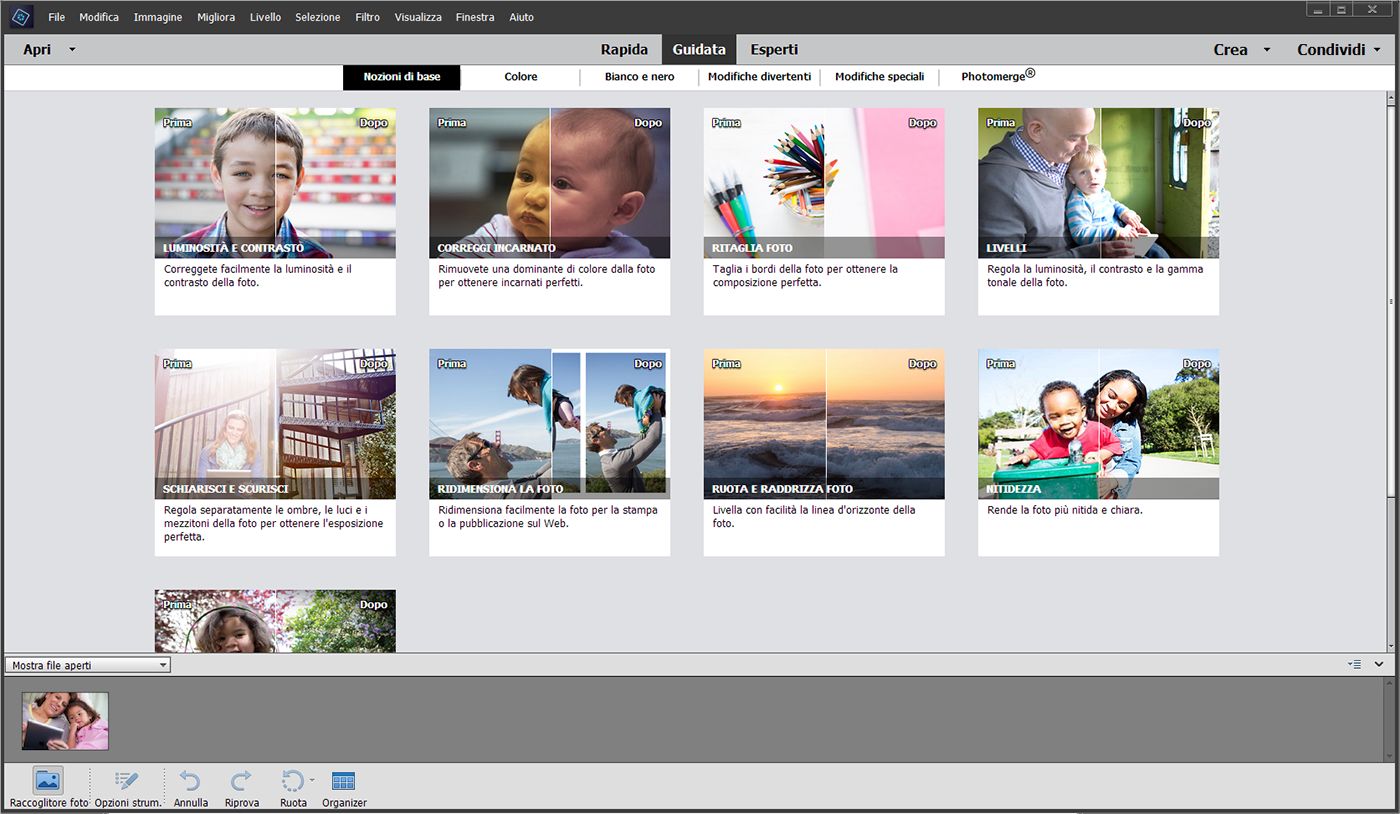The image size is (1400, 814).
Task: Select the Colore category tab
Action: click(520, 77)
